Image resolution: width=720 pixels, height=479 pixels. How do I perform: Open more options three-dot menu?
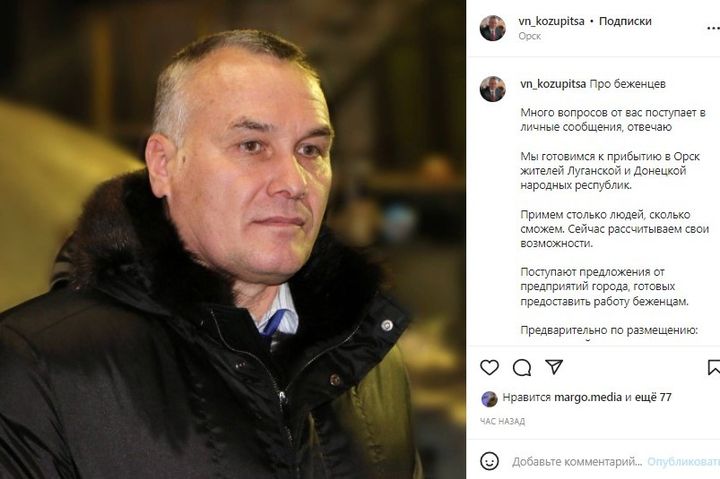click(x=713, y=28)
